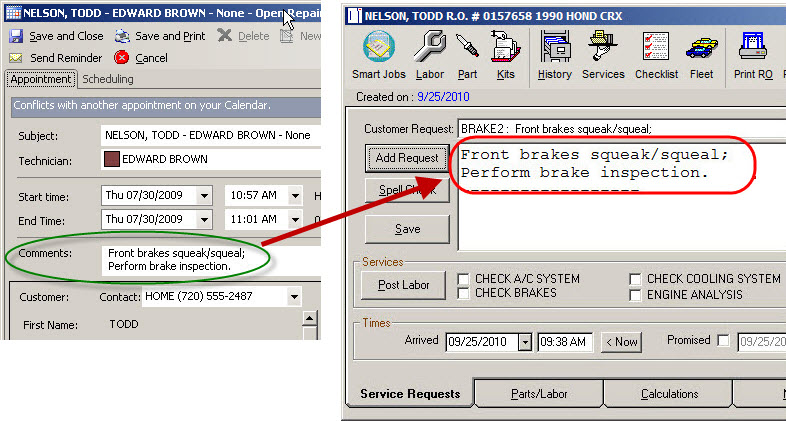Enable CHECK A/C SYSTEM checkbox

[x=464, y=280]
